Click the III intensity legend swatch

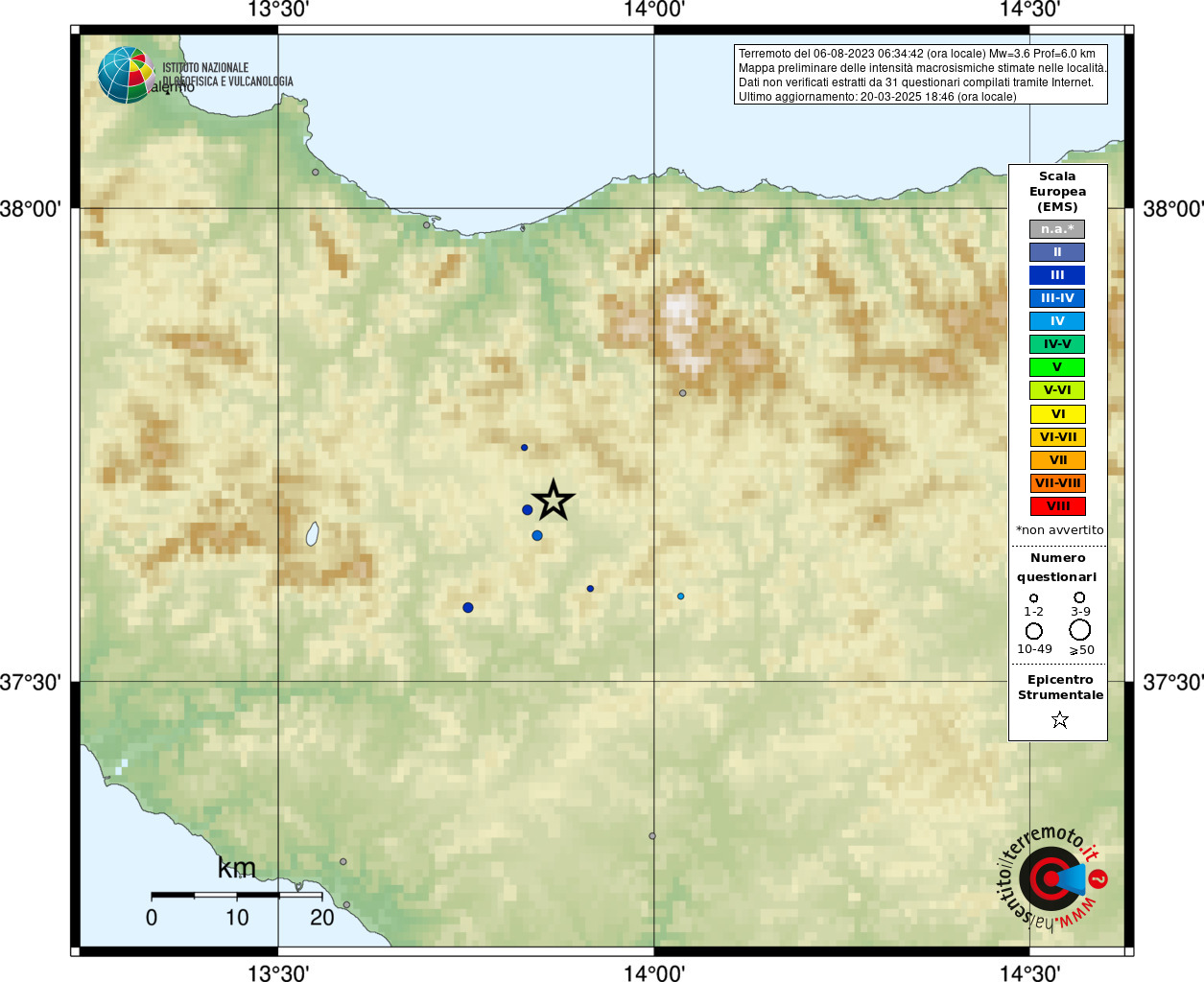pos(1057,275)
